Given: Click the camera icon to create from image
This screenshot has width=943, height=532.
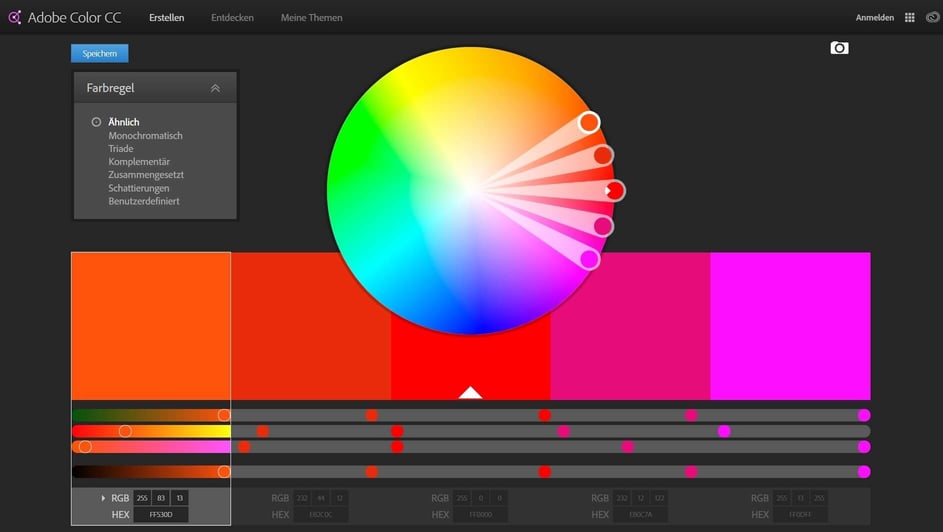Looking at the screenshot, I should [x=840, y=47].
